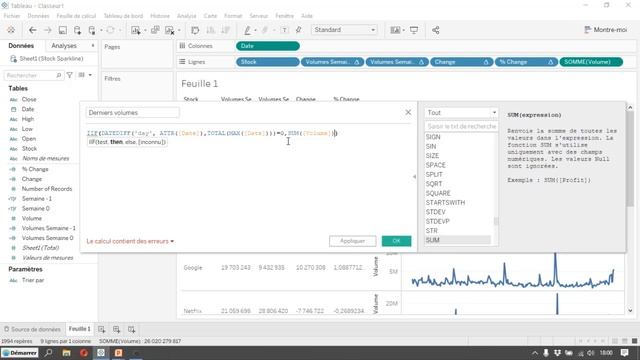Click the Appliquer button
Screen dimensions: 640x360
pos(353,241)
